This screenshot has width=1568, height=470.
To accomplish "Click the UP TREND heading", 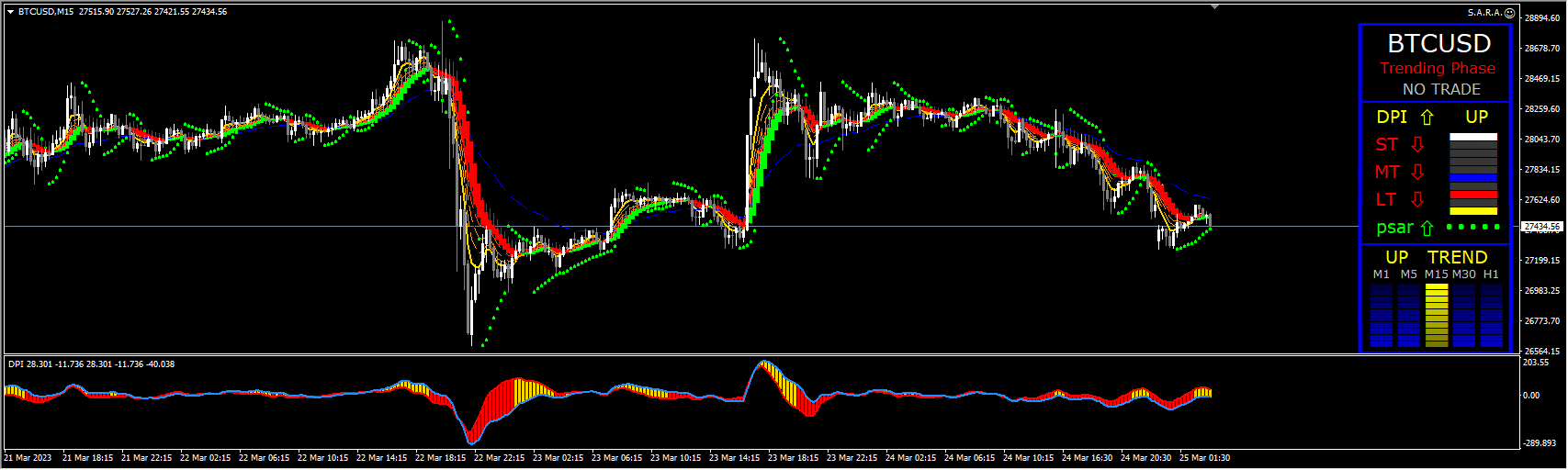I will coord(1437,257).
